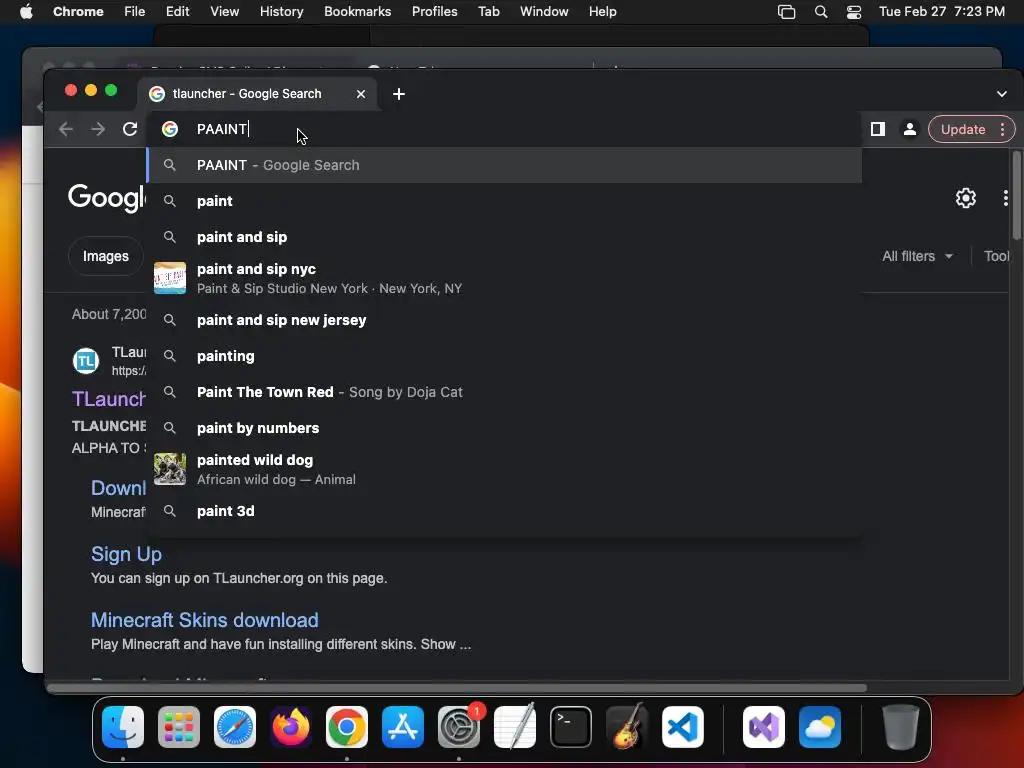1024x768 pixels.
Task: Launch GarageBand from the Dock
Action: click(x=627, y=727)
